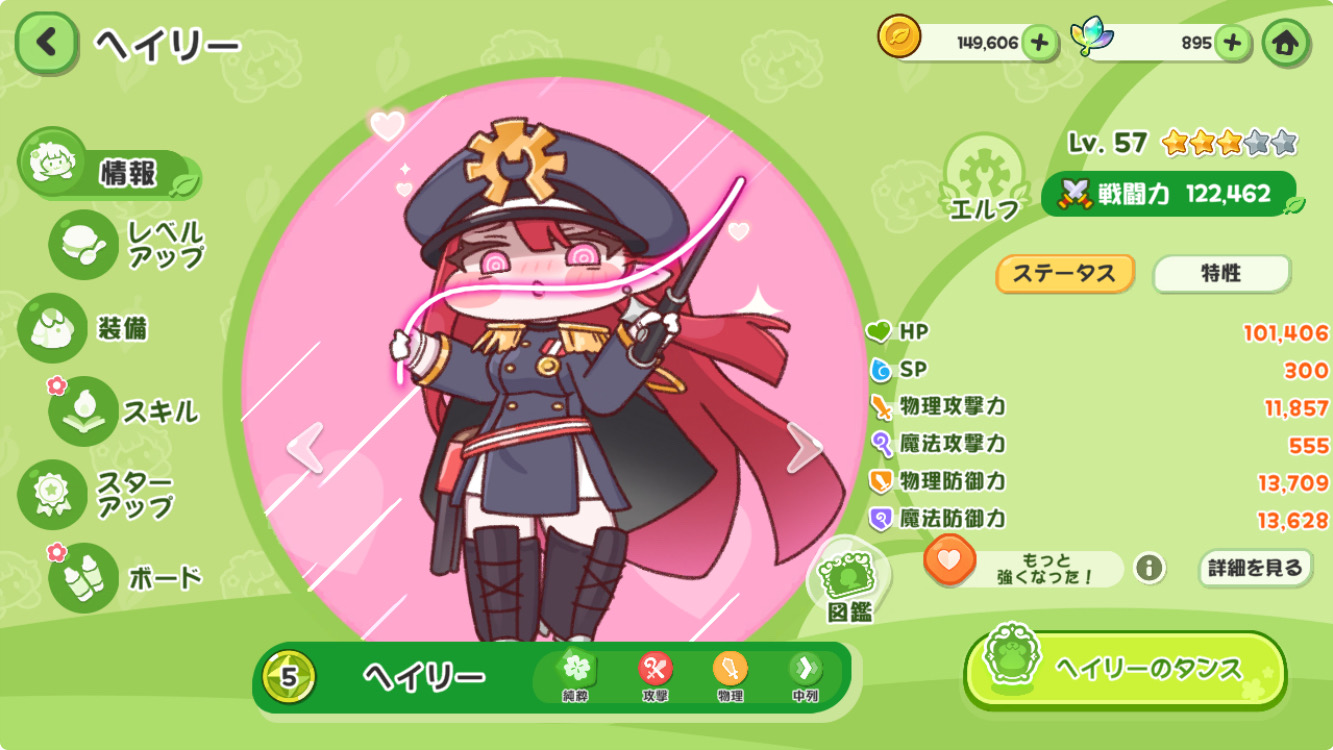Tap the 攻撃 role icon

[x=655, y=677]
